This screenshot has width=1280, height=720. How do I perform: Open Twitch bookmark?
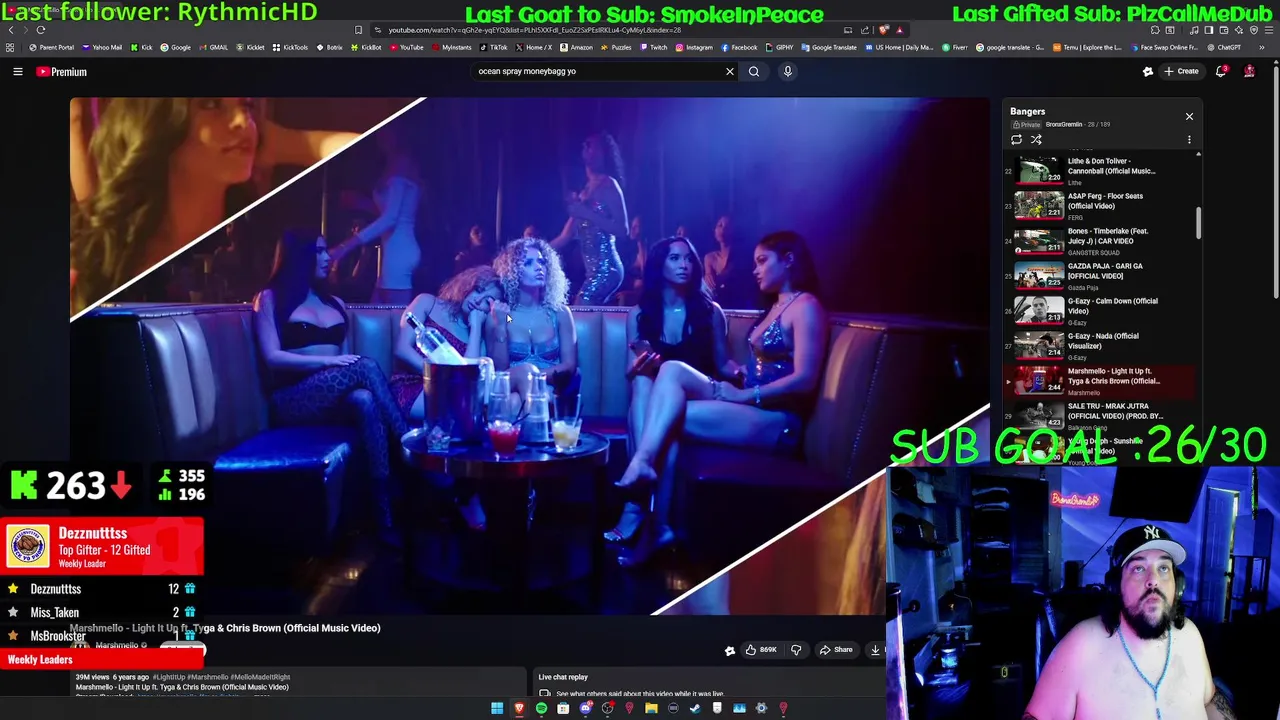[654, 47]
